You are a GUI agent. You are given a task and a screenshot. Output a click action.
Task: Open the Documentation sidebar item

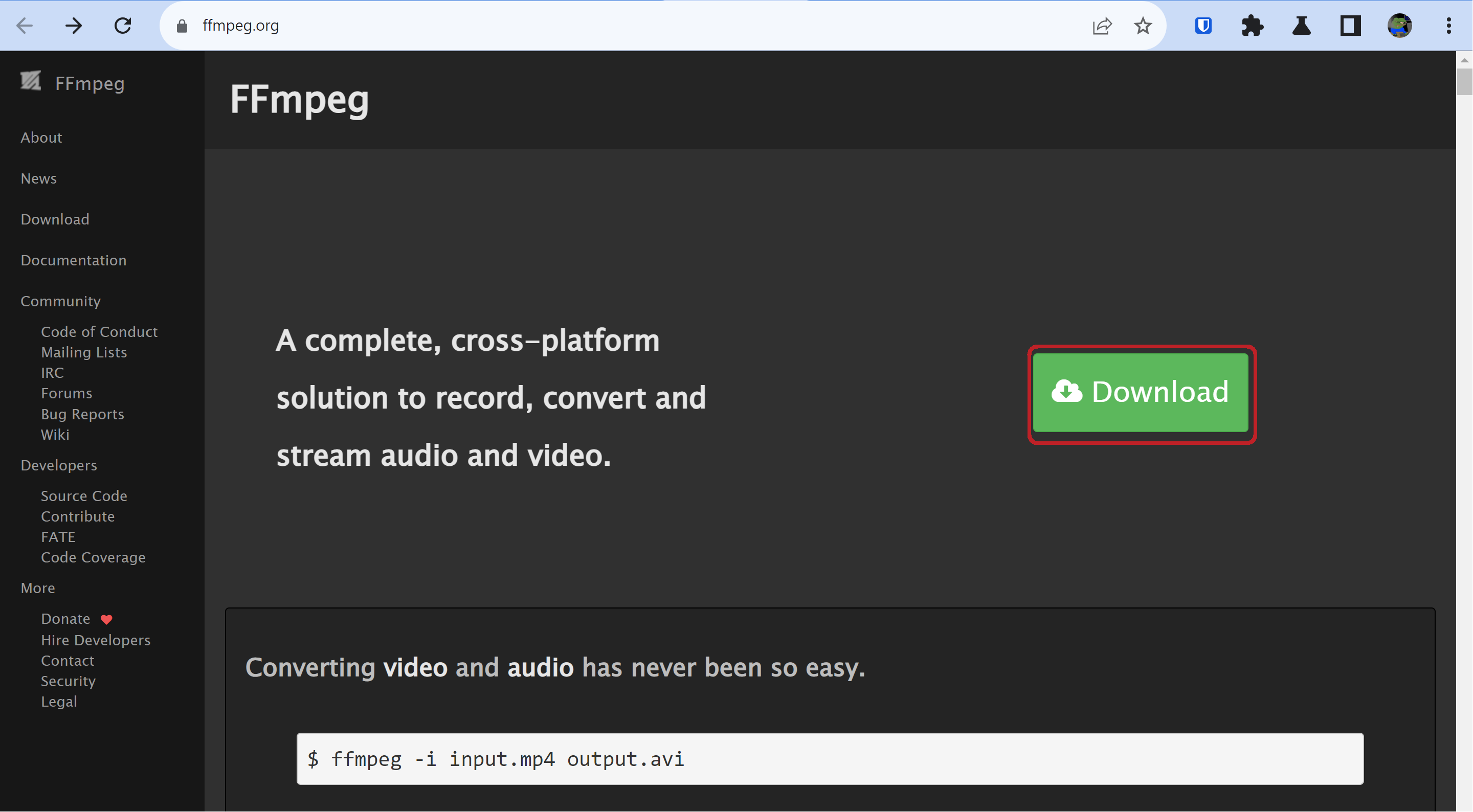click(73, 260)
